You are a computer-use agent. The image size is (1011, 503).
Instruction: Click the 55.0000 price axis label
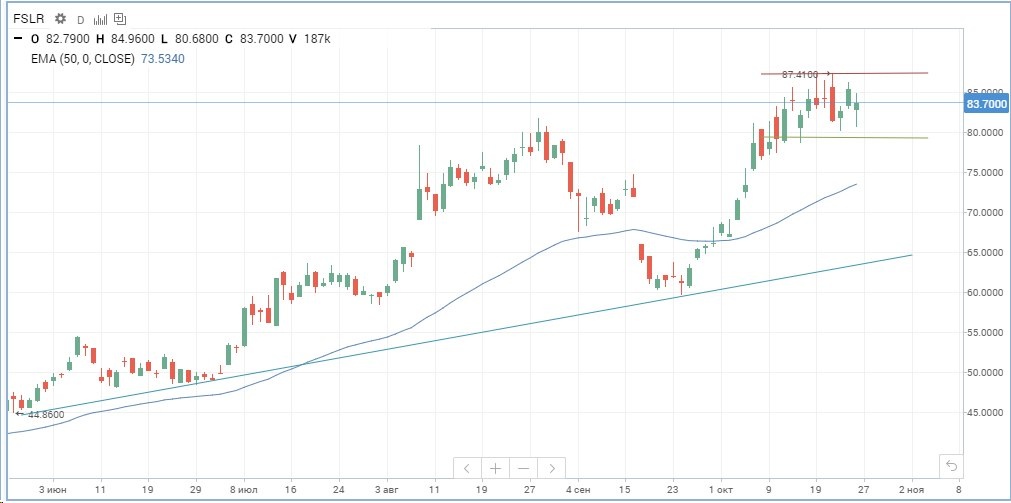985,333
